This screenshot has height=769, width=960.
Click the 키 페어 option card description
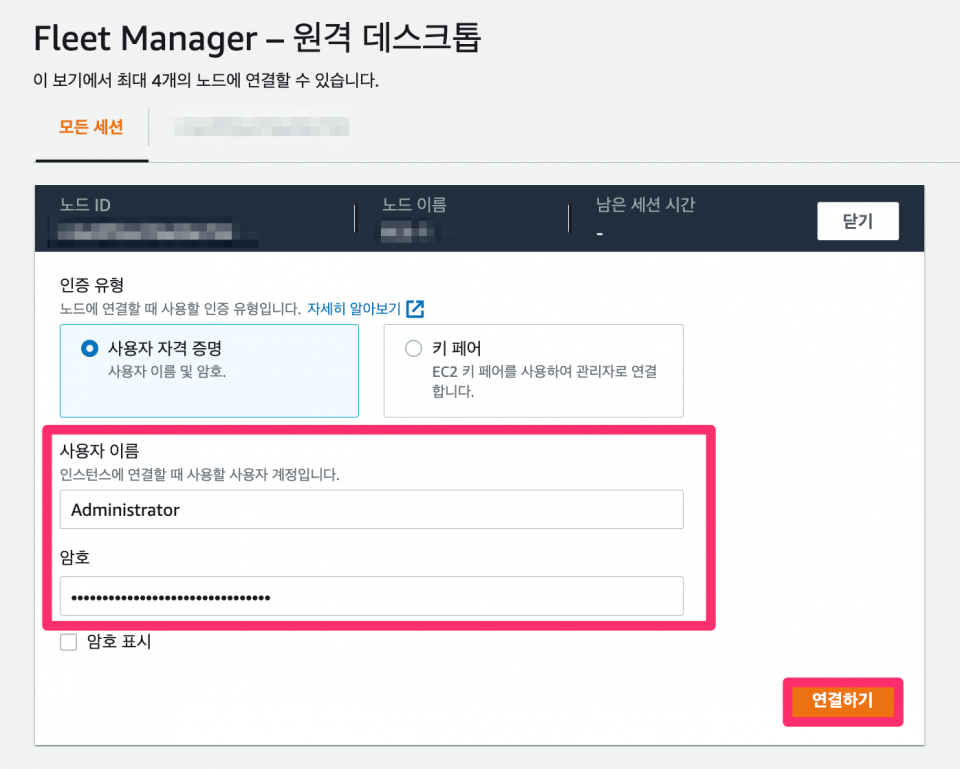pyautogui.click(x=537, y=381)
